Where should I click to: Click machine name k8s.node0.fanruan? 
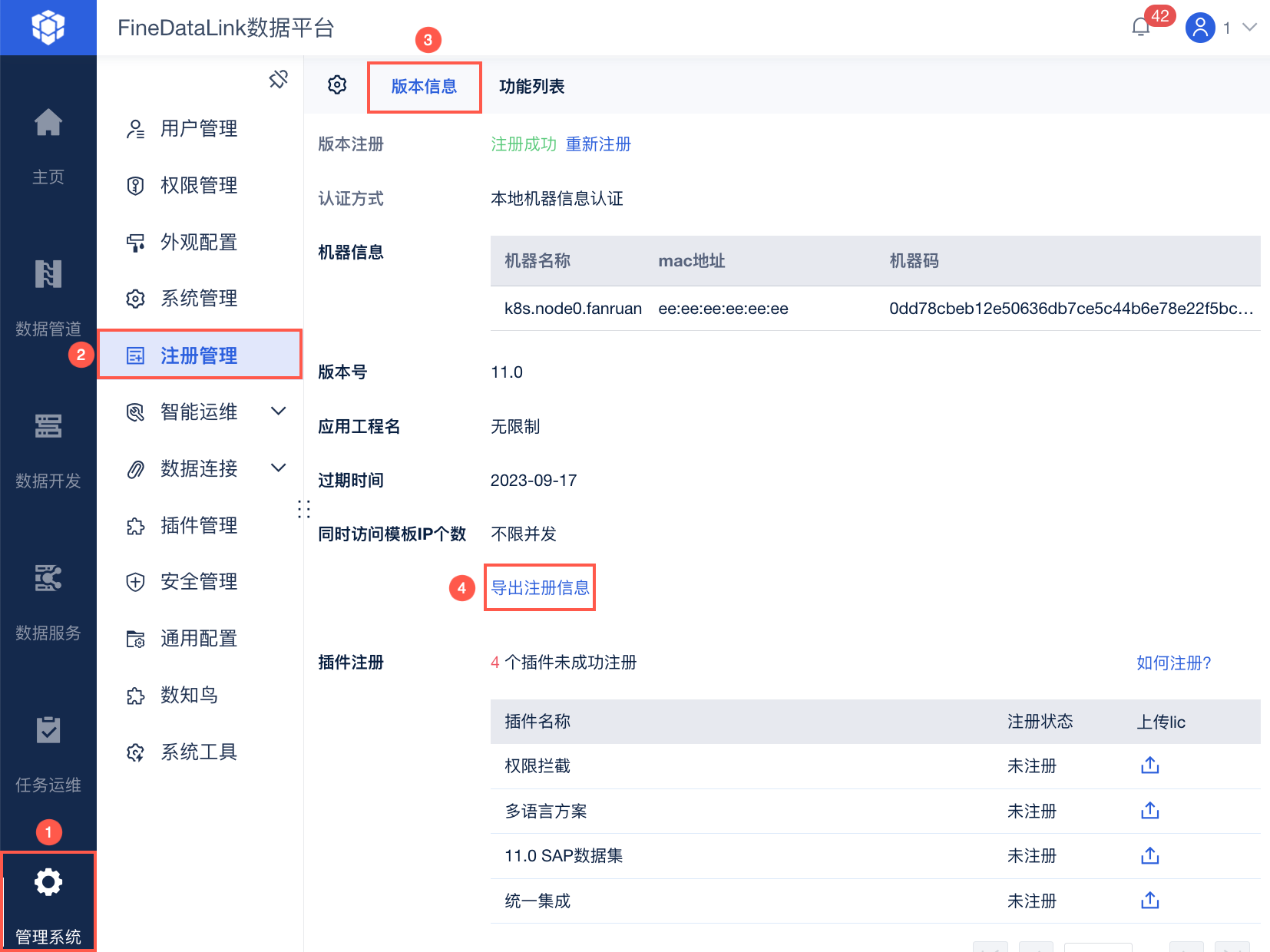pos(573,309)
